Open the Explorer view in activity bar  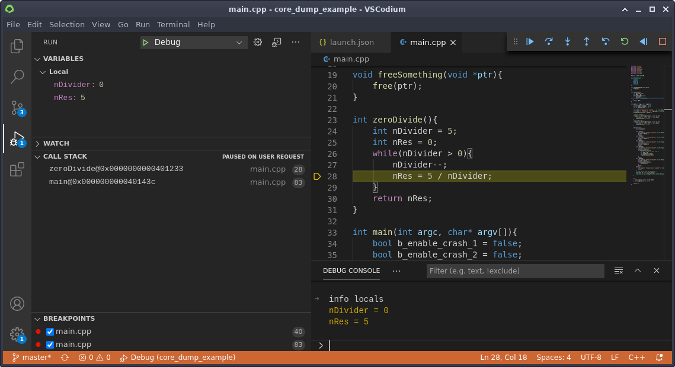[x=17, y=46]
